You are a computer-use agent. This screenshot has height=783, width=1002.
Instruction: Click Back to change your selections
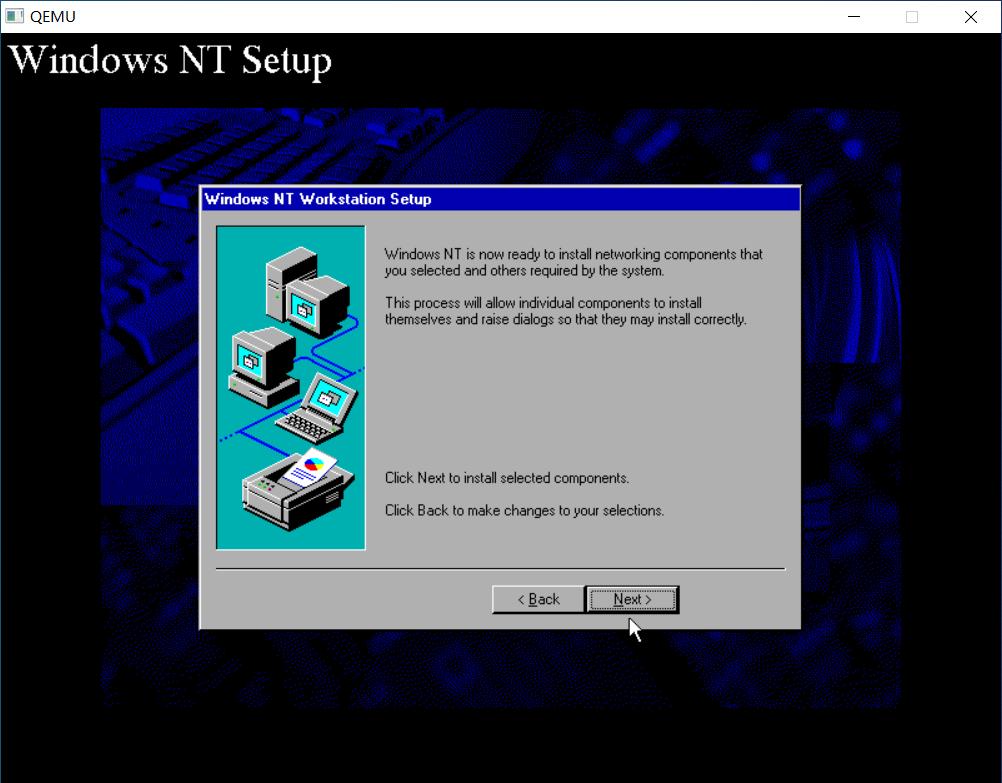537,599
